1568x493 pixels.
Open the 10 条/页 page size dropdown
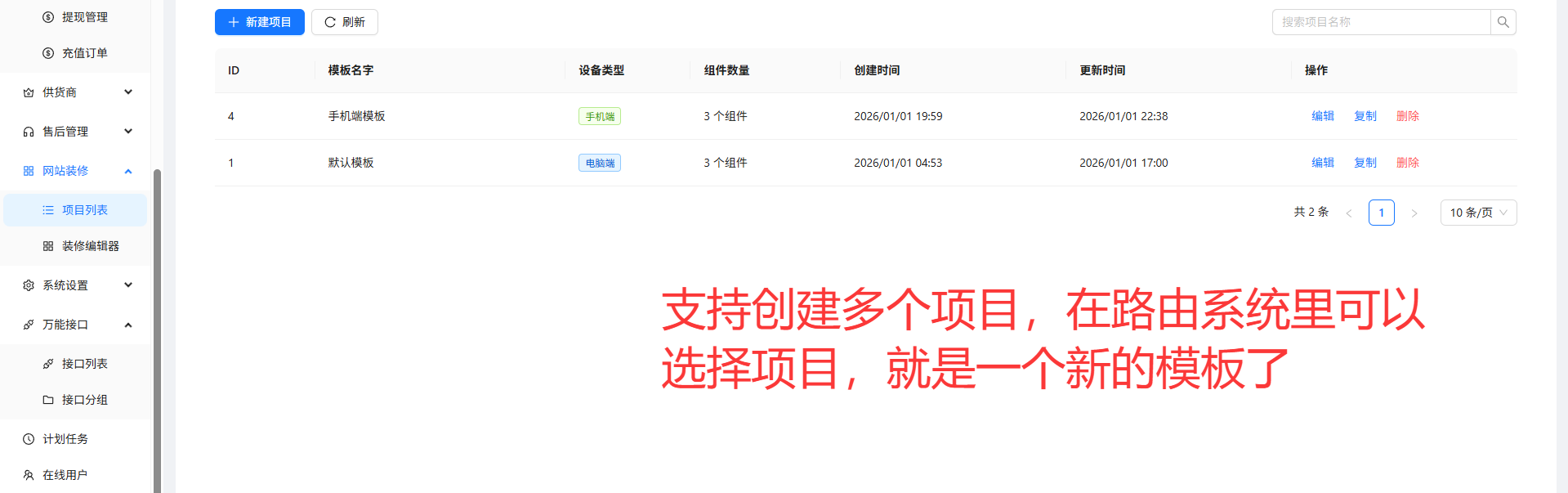(x=1478, y=213)
